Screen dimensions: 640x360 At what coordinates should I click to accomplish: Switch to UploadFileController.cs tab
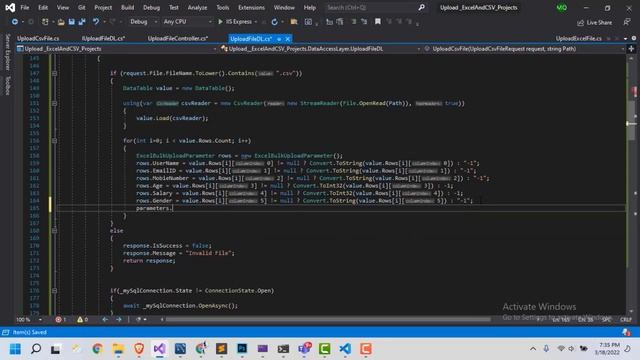click(178, 38)
